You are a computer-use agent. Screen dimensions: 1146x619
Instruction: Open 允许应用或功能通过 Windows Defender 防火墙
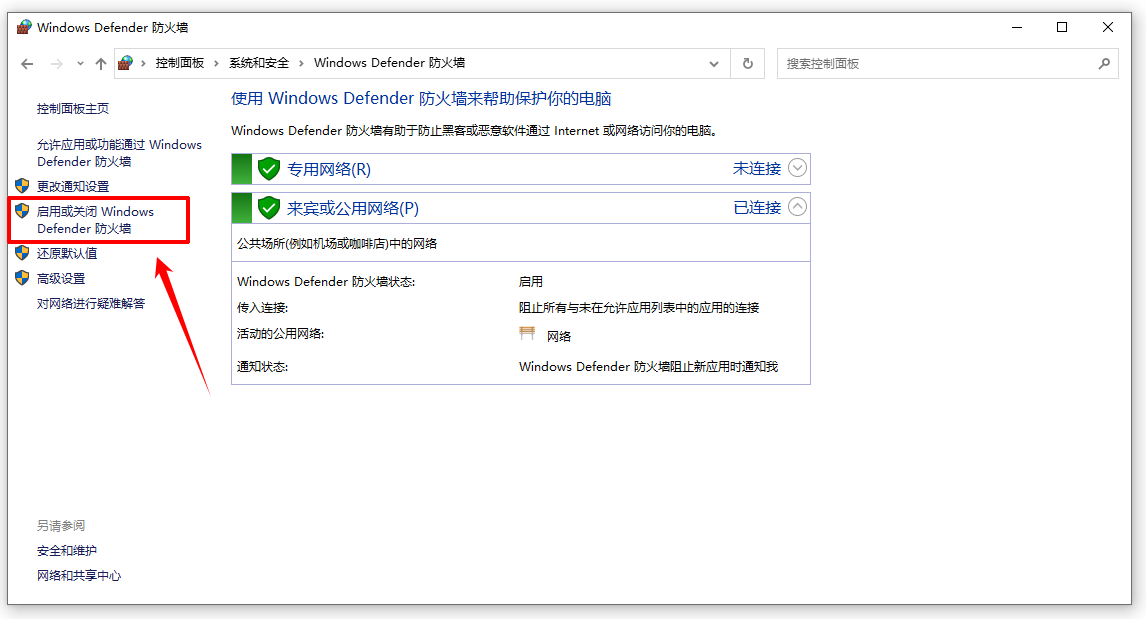(x=119, y=153)
